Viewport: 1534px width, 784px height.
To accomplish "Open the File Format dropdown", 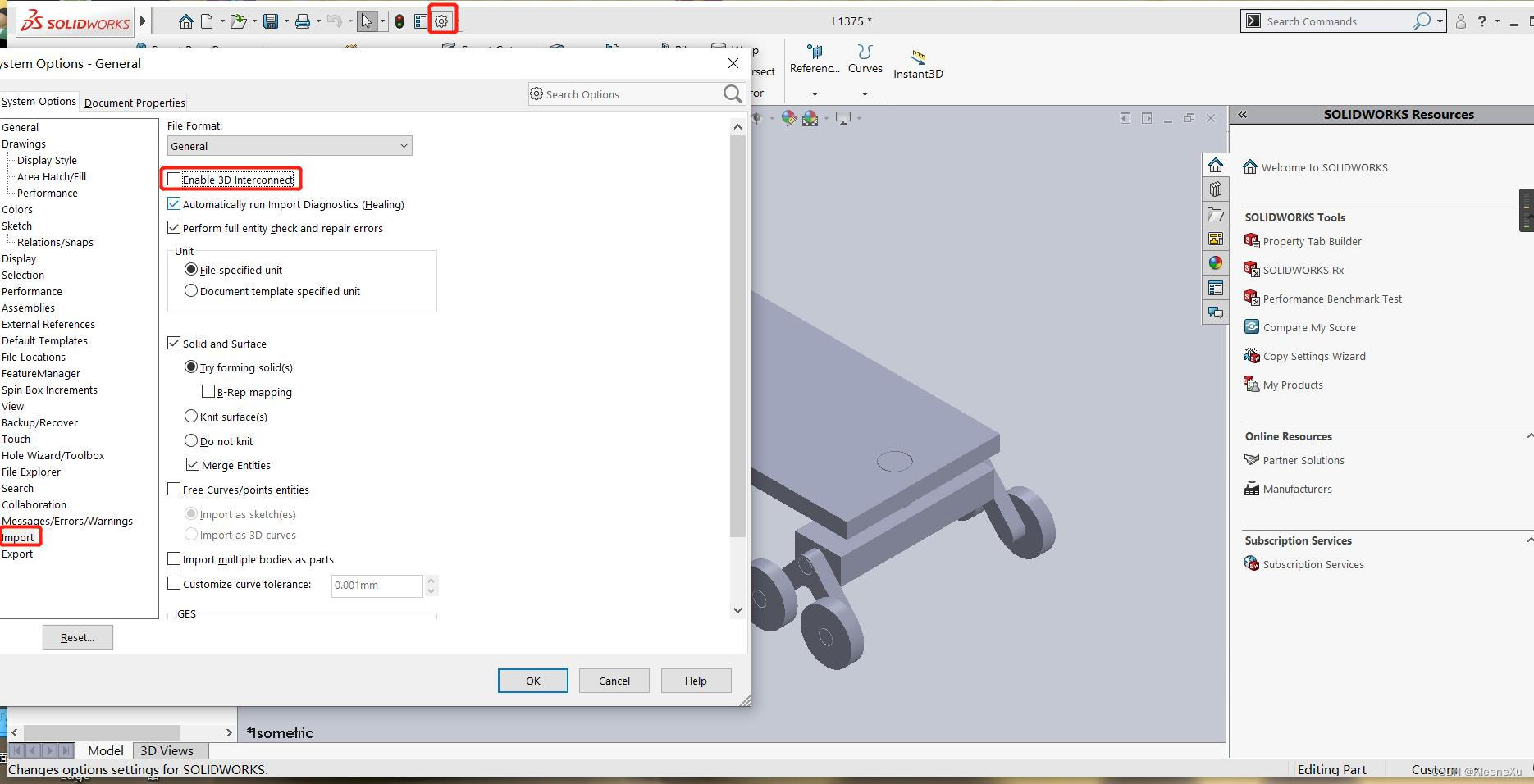I will pos(290,146).
